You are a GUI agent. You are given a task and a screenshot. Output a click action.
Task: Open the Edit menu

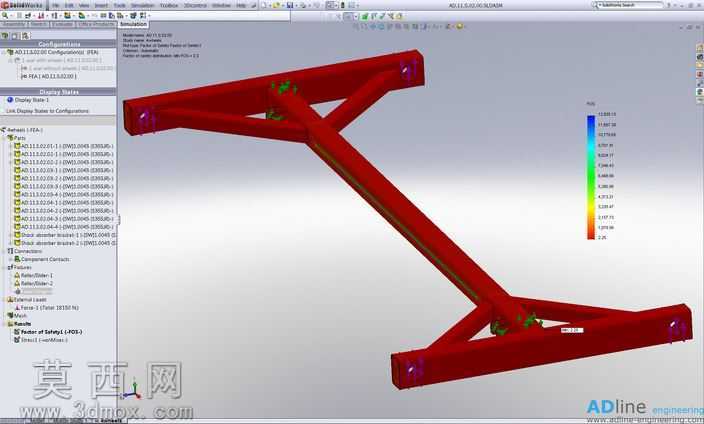coord(70,5)
